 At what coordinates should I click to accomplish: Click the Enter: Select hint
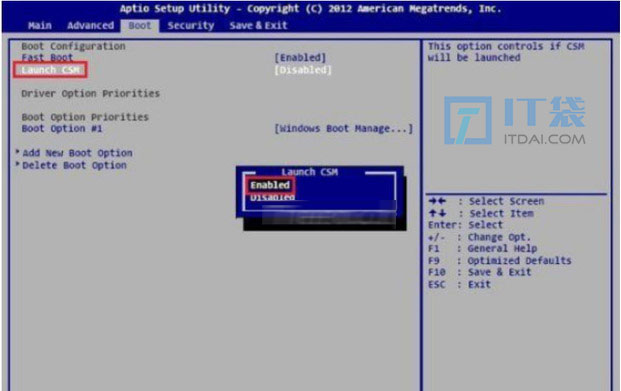465,225
